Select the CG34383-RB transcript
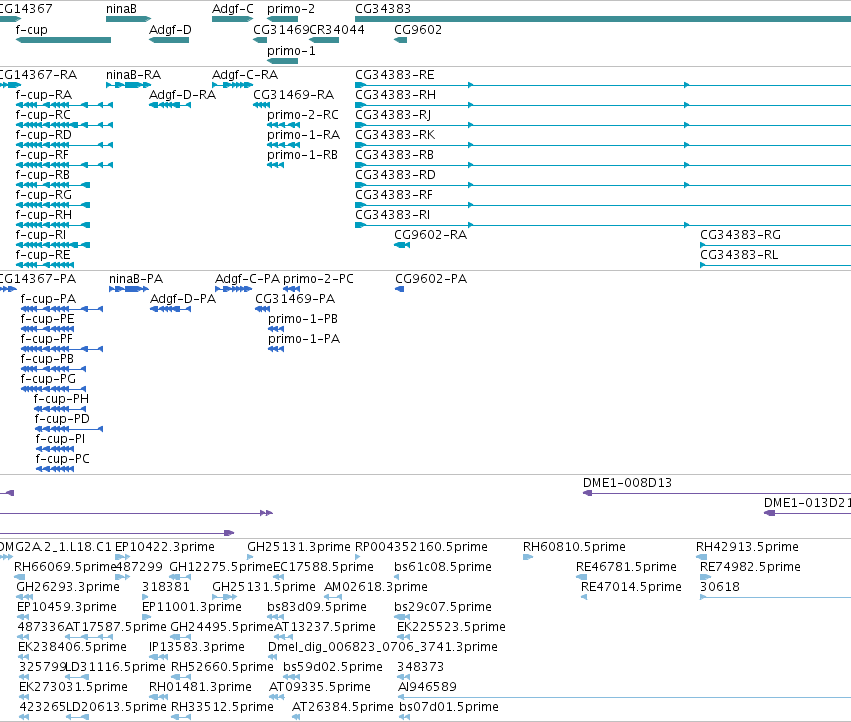The image size is (851, 722). pyautogui.click(x=603, y=165)
